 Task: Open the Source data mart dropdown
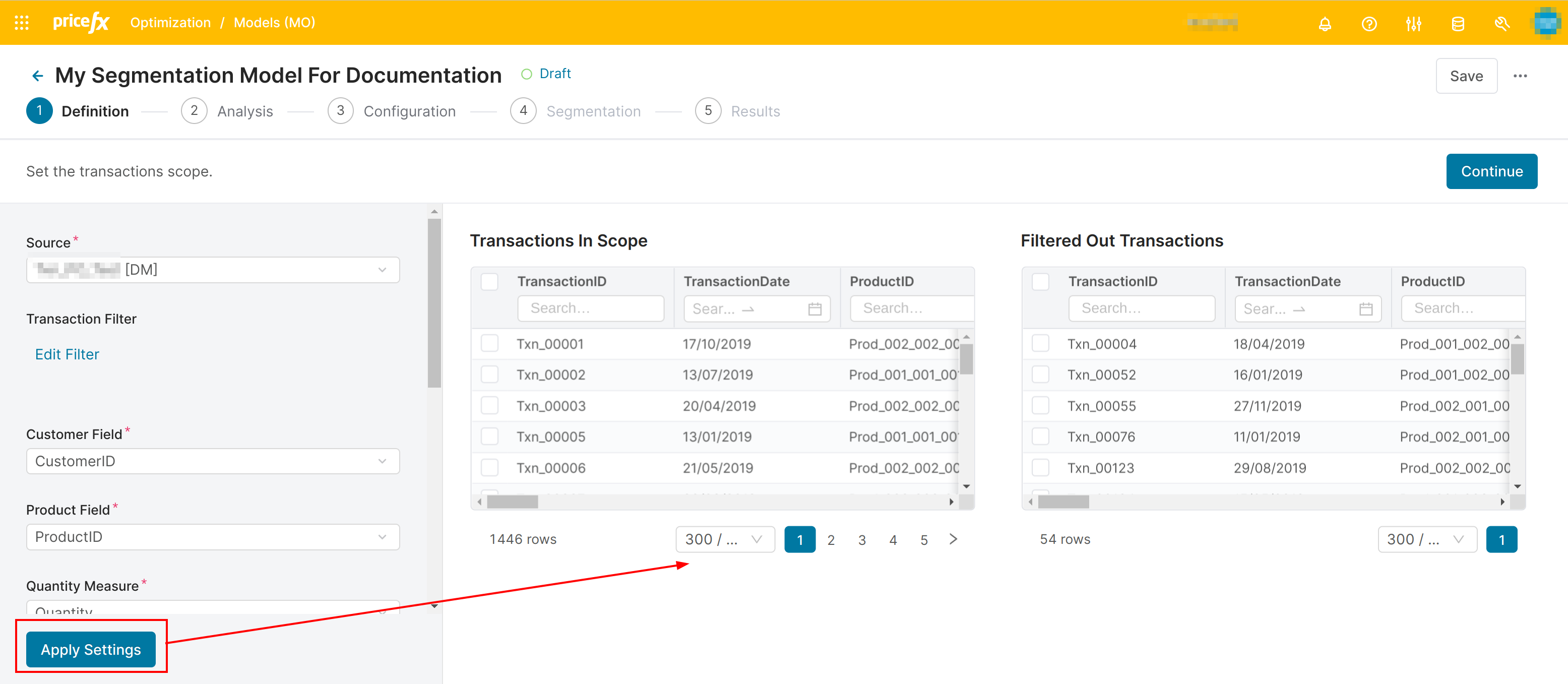212,270
